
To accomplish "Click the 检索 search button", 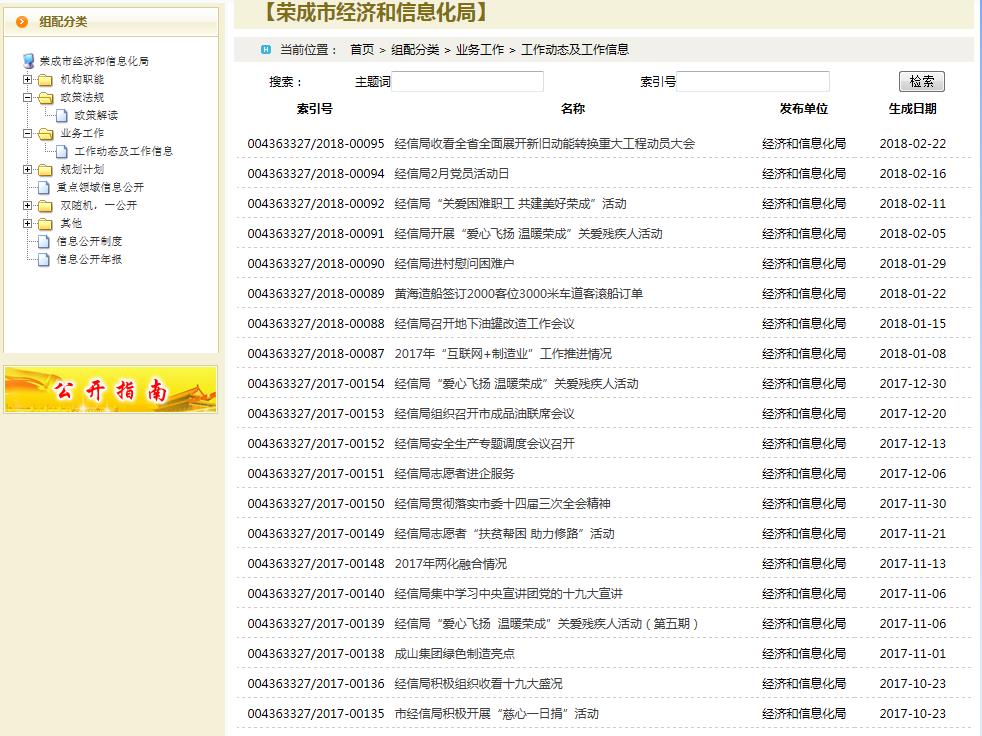I will click(x=921, y=82).
